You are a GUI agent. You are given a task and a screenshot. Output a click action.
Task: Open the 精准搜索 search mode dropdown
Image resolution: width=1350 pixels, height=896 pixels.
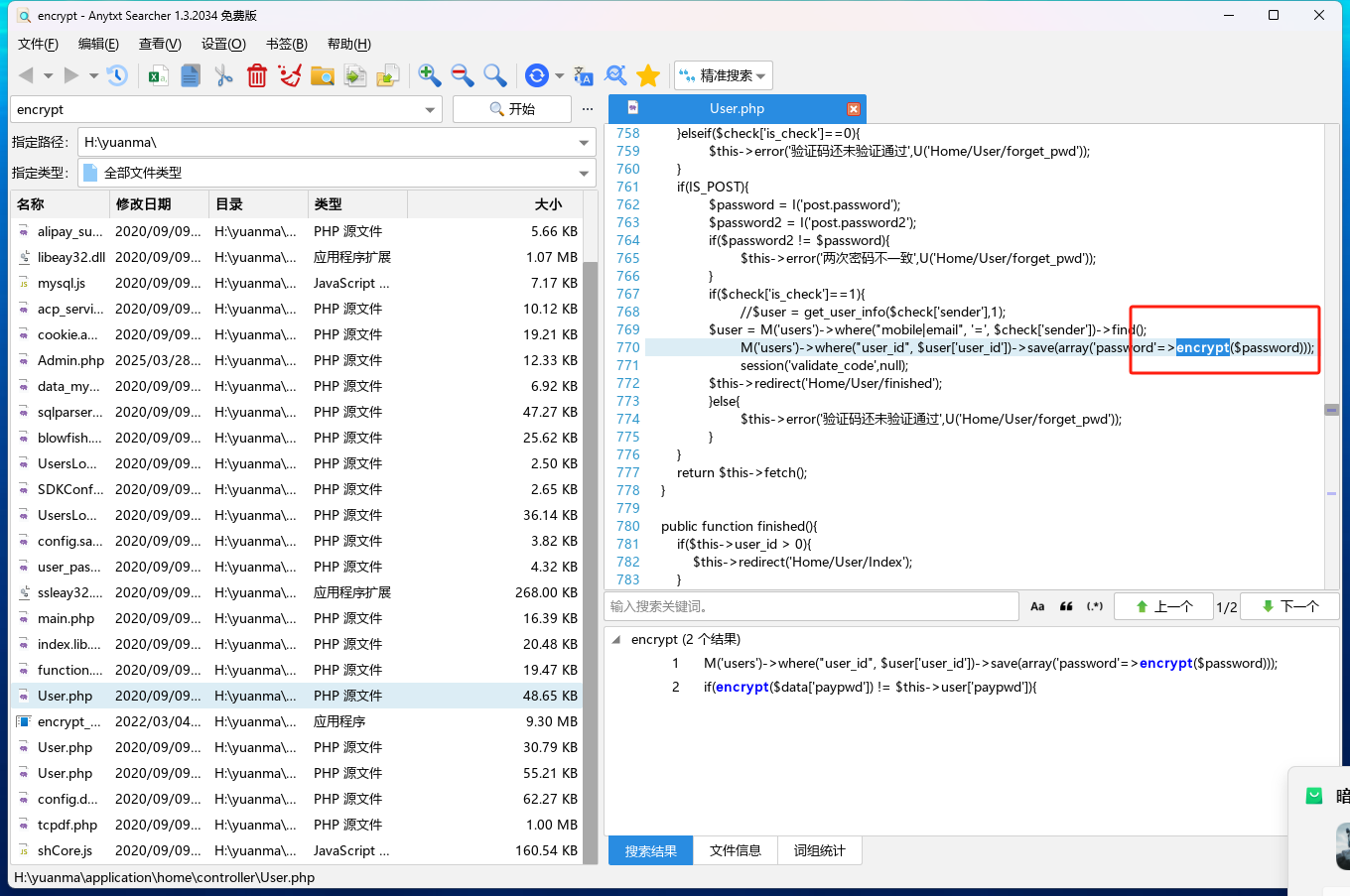tap(723, 75)
